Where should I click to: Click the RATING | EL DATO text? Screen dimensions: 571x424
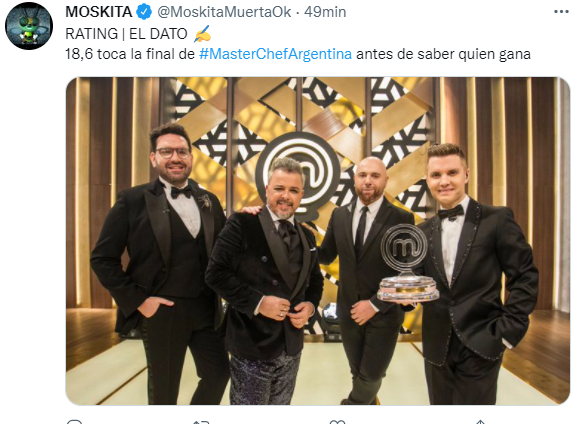click(126, 34)
